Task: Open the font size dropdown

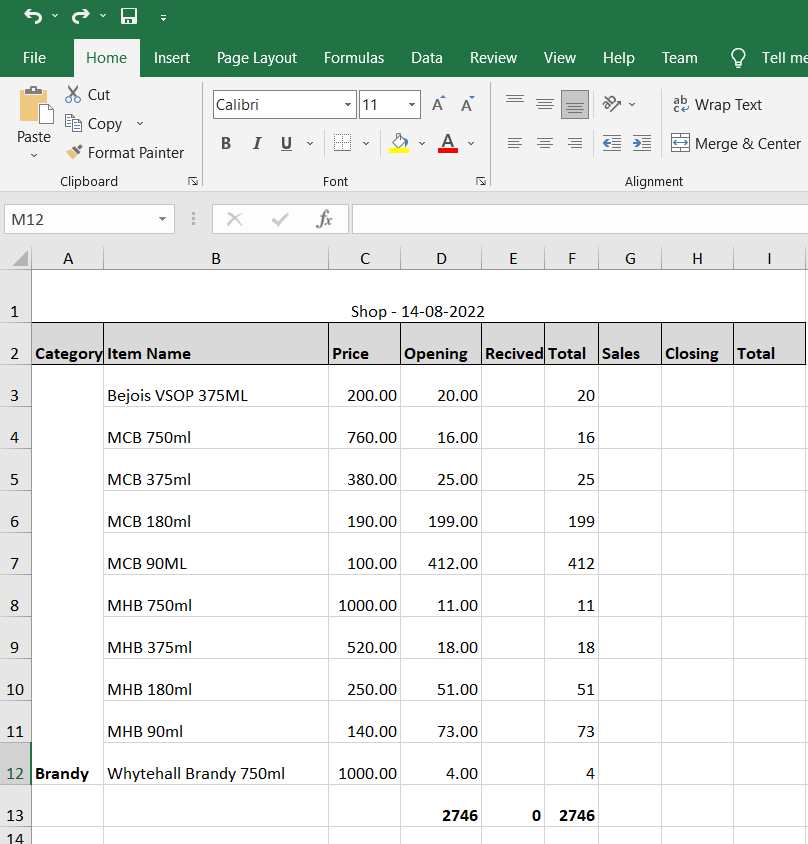Action: 412,104
